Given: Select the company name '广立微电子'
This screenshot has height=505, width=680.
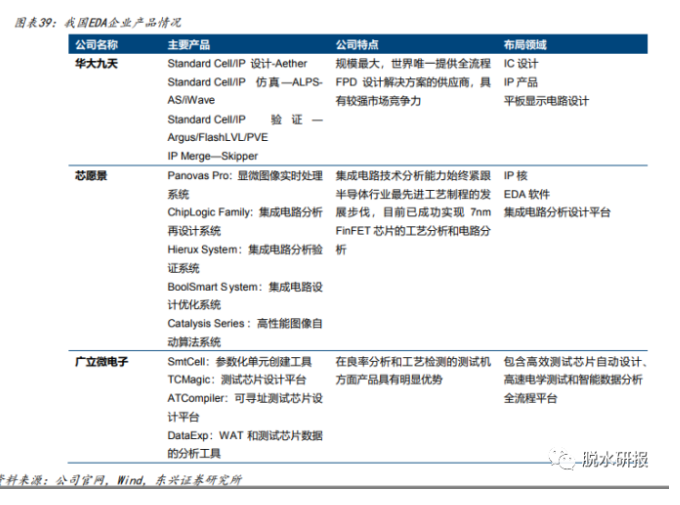Looking at the screenshot, I should tap(101, 361).
